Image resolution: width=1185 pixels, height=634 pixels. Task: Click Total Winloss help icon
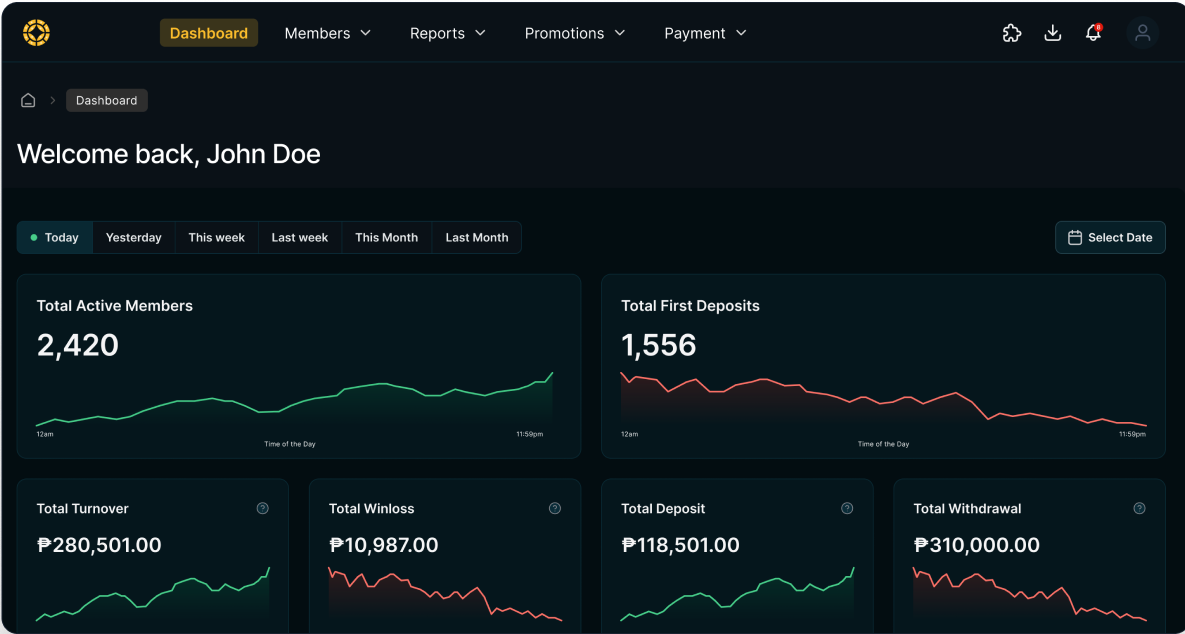[555, 508]
